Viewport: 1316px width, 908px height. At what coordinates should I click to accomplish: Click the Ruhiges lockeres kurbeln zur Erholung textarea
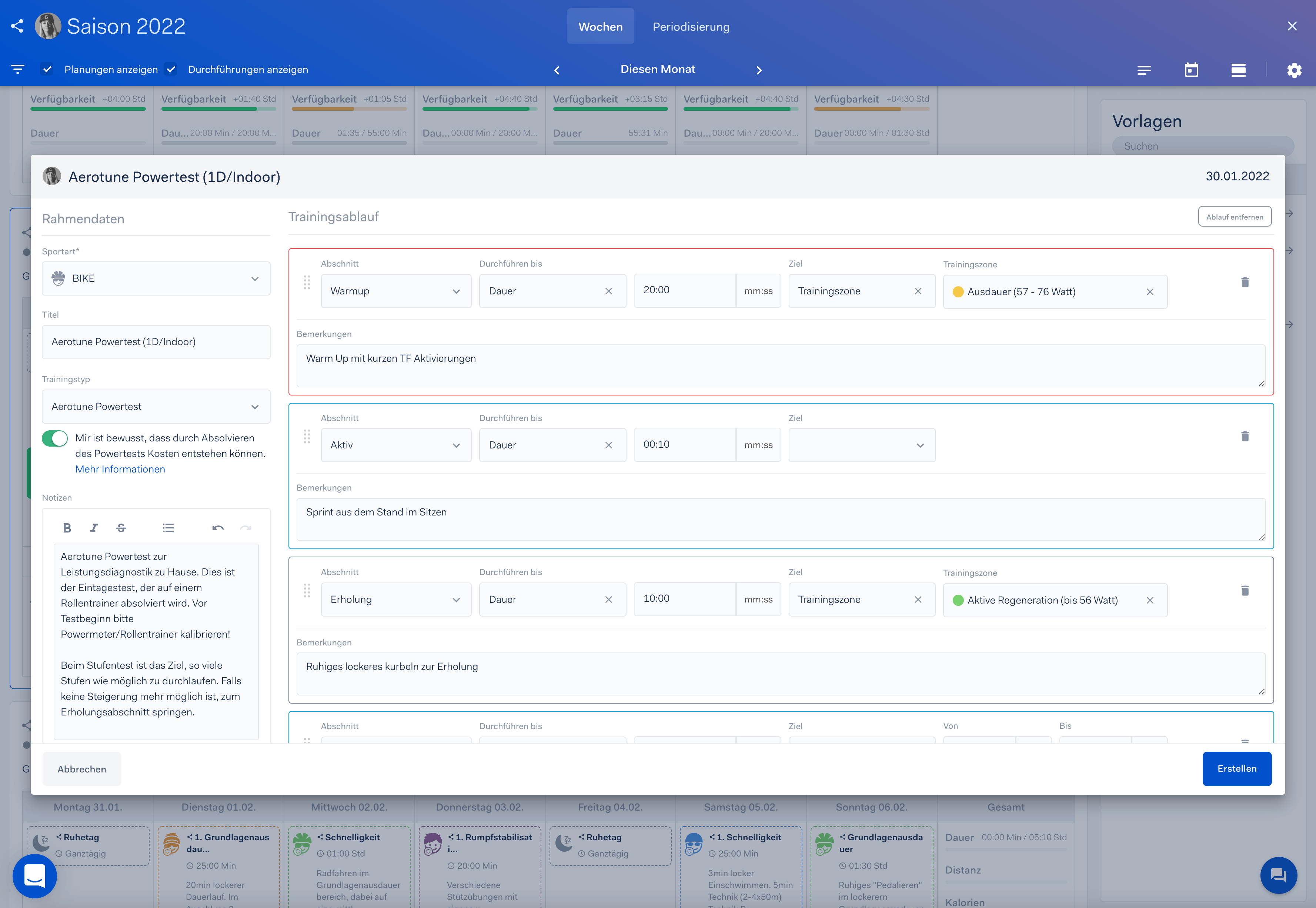click(781, 674)
